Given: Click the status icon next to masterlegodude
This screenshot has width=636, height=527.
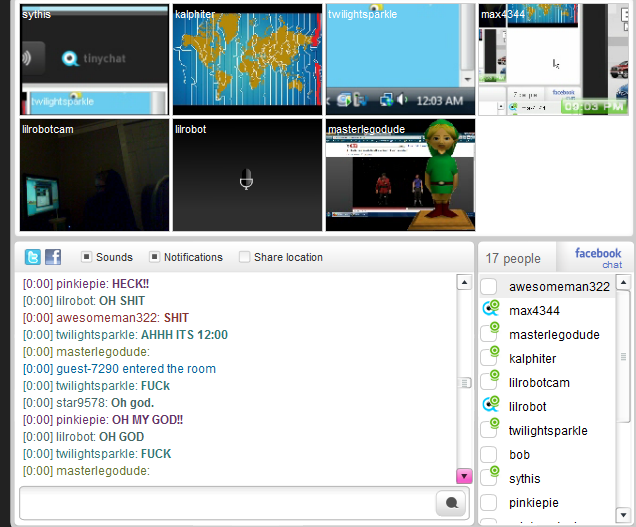Looking at the screenshot, I should click(490, 335).
